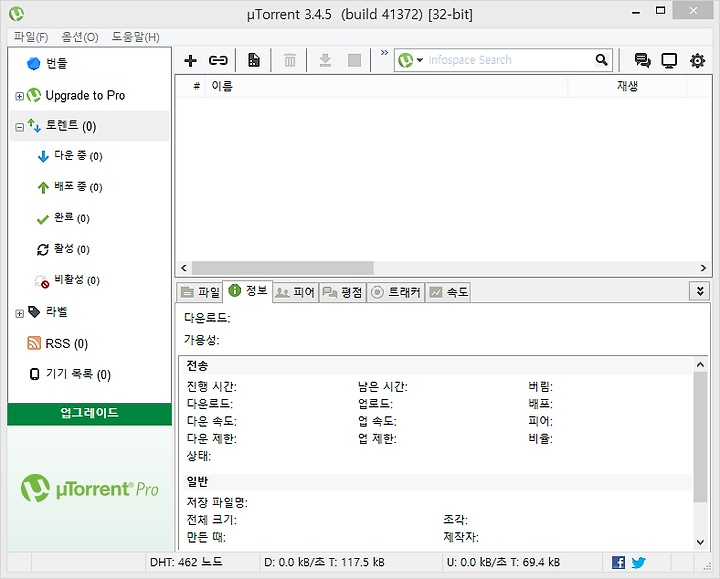Select 기기 목록 (0) item

tap(78, 374)
